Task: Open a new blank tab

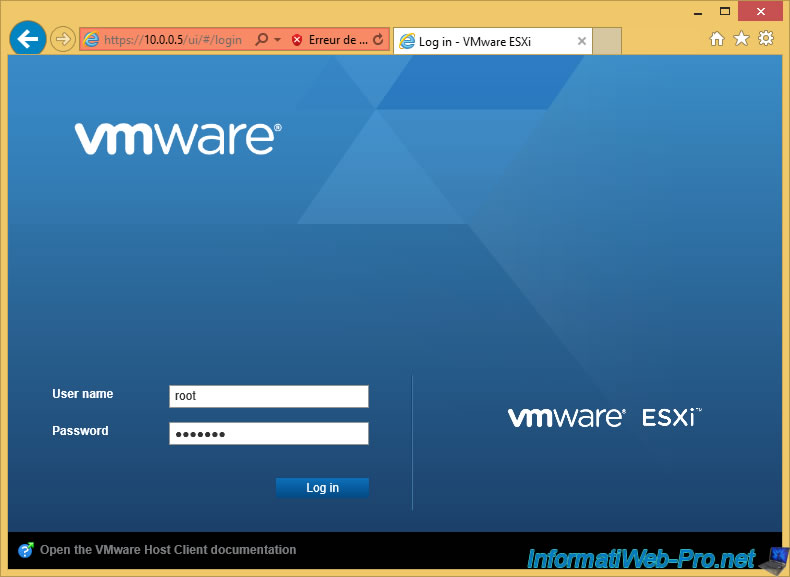Action: click(x=607, y=41)
